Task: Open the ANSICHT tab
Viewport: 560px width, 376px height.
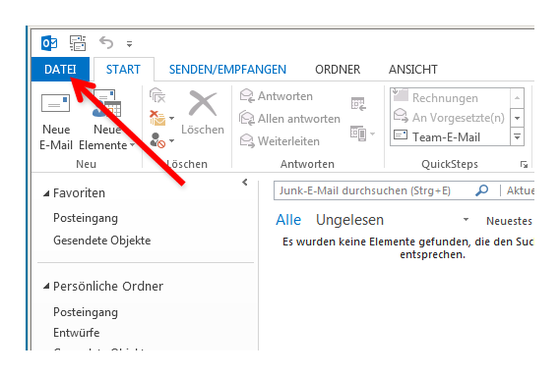Action: point(413,69)
